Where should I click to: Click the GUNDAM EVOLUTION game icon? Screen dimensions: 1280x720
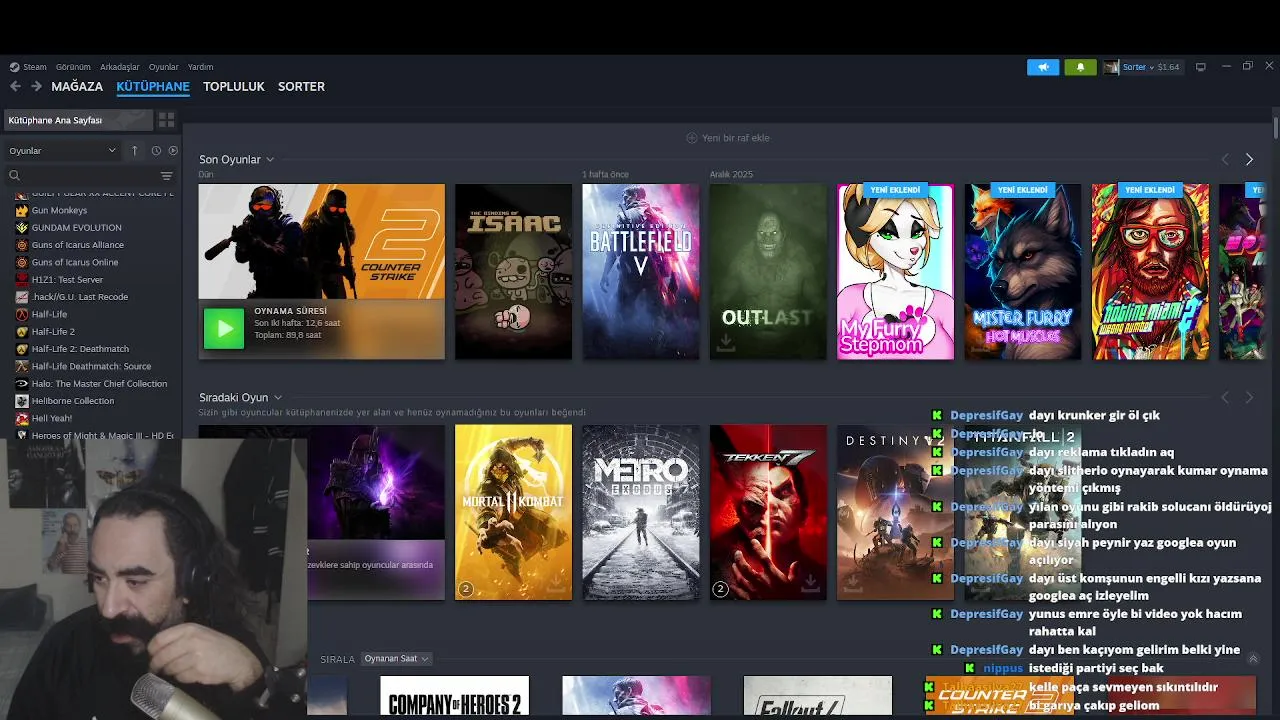(x=22, y=228)
